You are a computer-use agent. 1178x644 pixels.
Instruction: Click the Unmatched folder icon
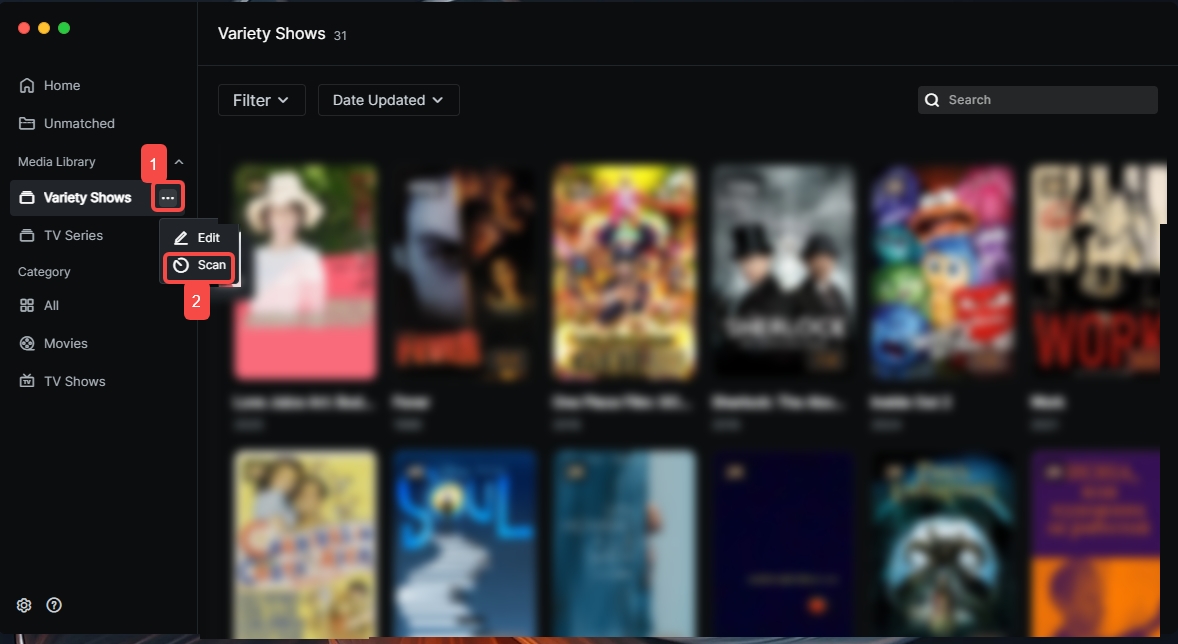pos(27,124)
